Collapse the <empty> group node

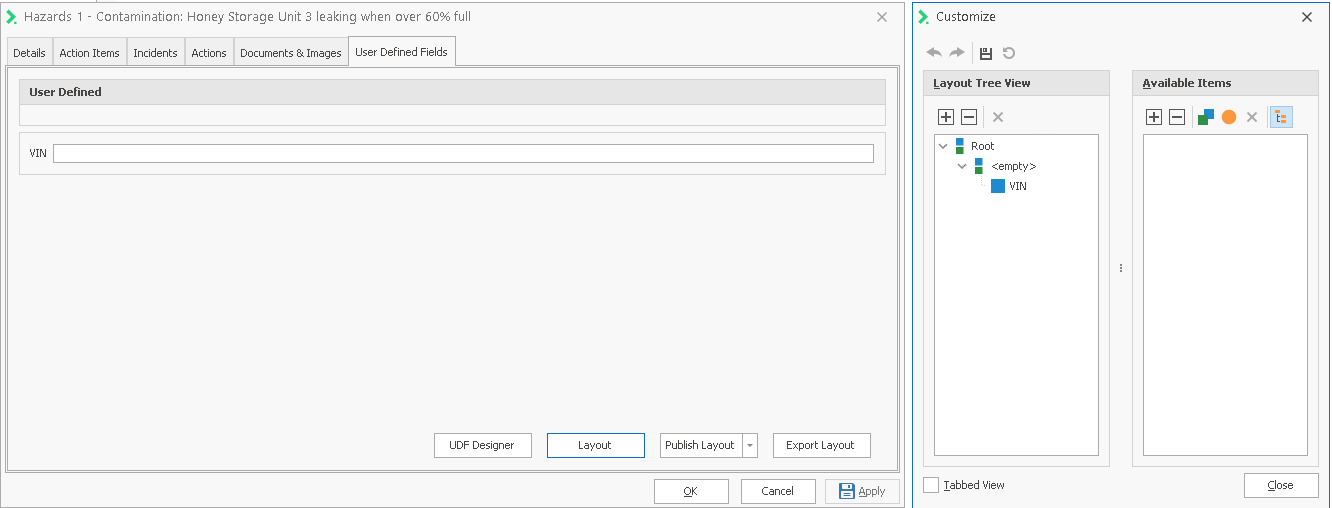(962, 166)
